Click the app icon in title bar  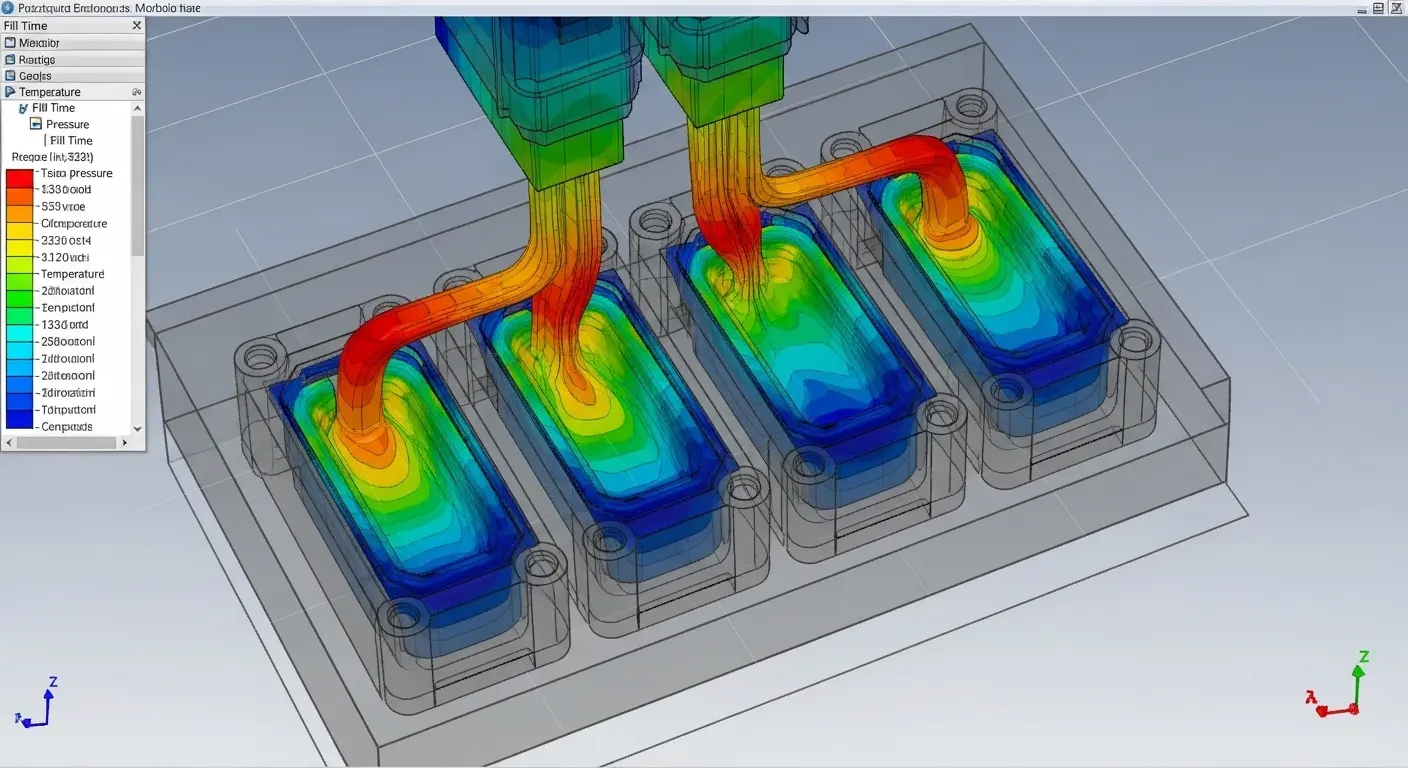(x=8, y=8)
